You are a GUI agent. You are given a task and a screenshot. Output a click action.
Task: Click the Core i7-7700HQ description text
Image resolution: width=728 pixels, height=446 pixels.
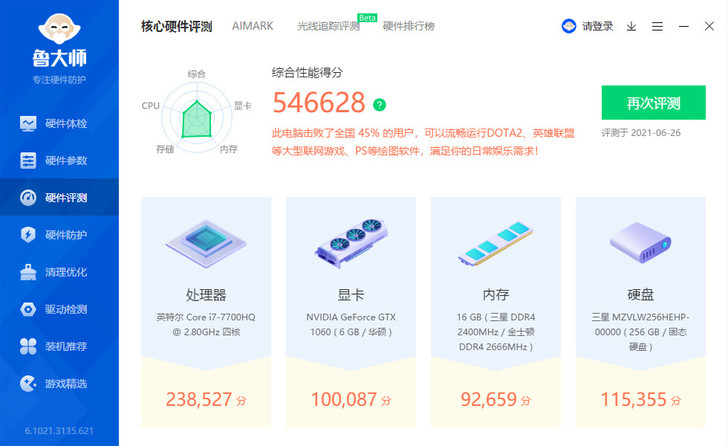(206, 324)
